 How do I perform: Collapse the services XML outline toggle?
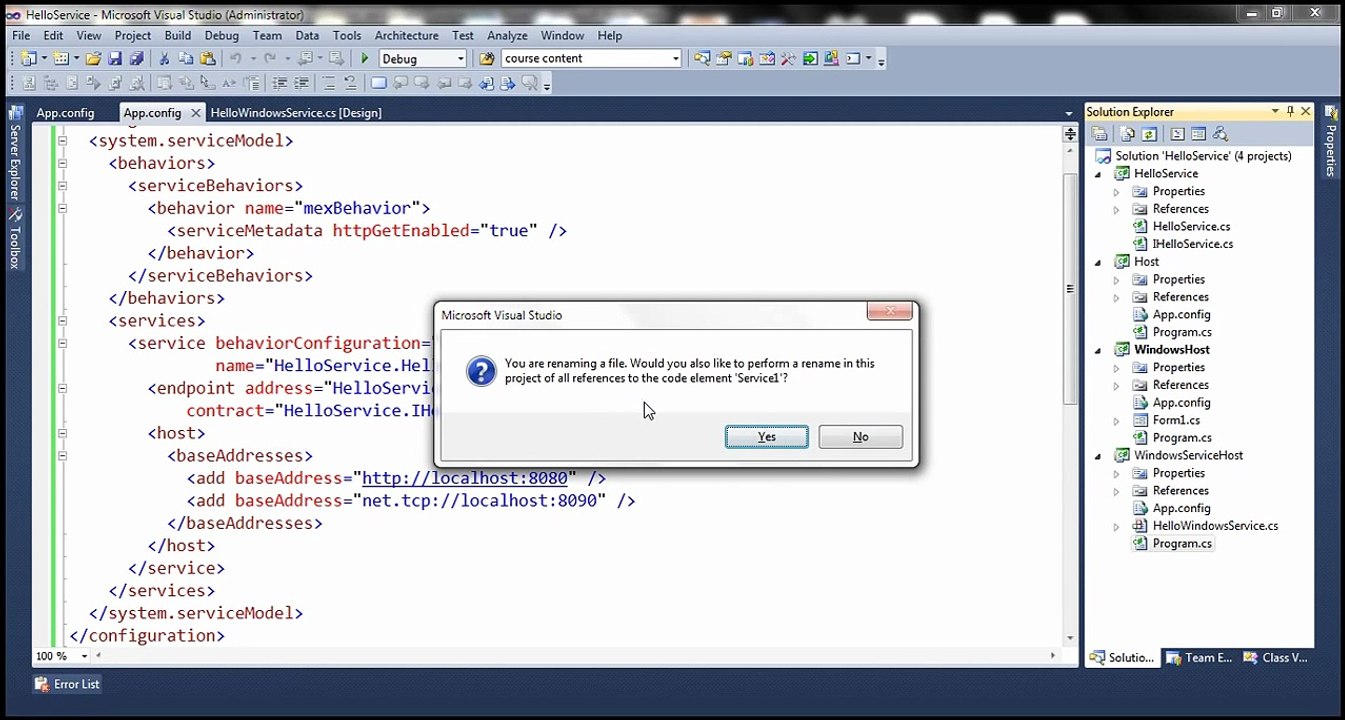pyautogui.click(x=62, y=321)
